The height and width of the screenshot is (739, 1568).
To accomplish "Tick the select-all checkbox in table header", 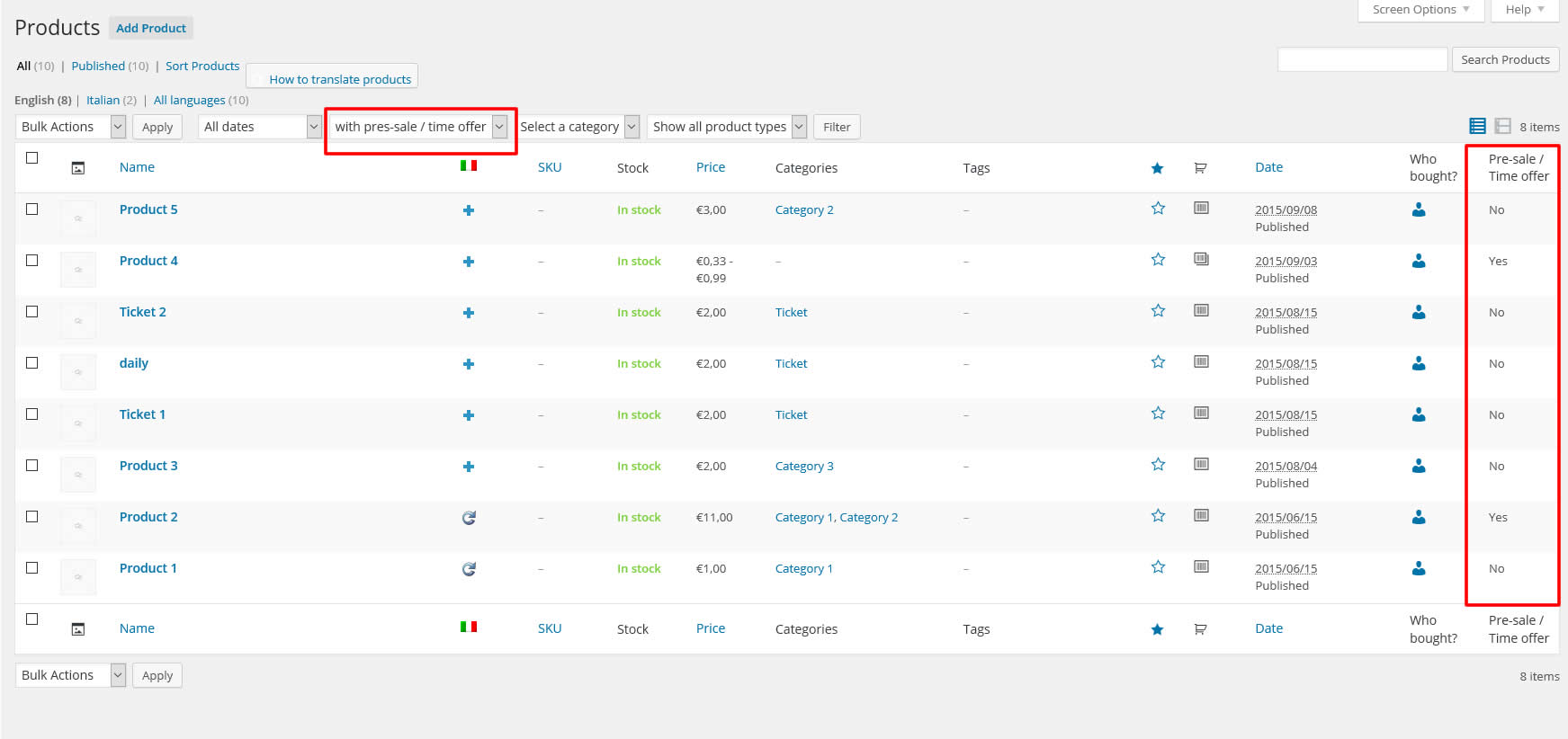I will pos(32,158).
